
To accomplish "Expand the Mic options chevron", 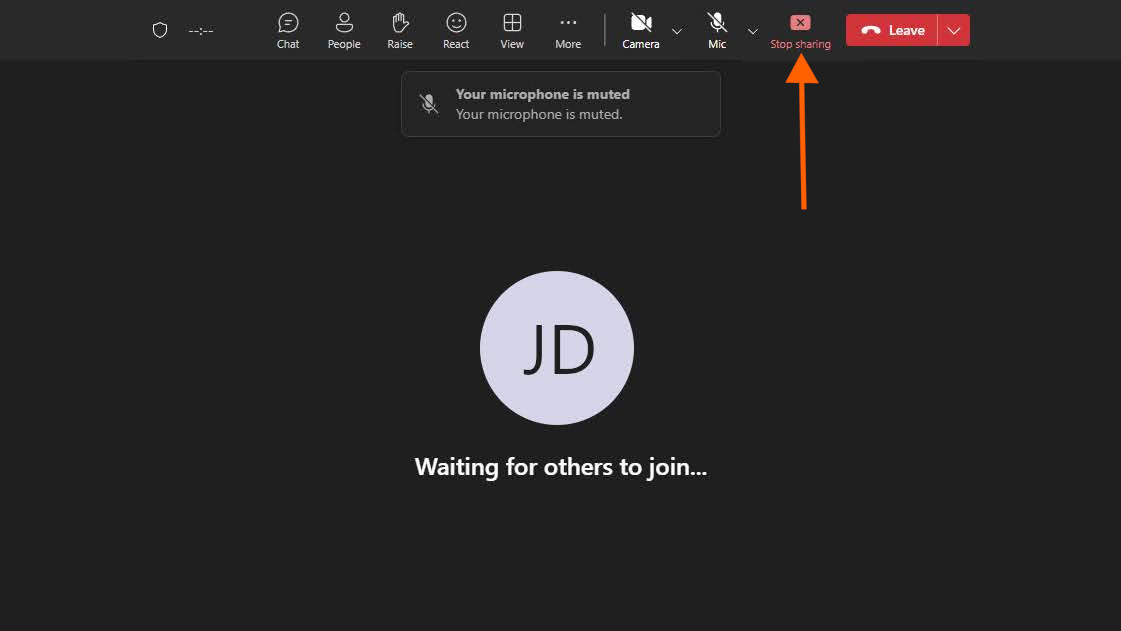I will (752, 31).
